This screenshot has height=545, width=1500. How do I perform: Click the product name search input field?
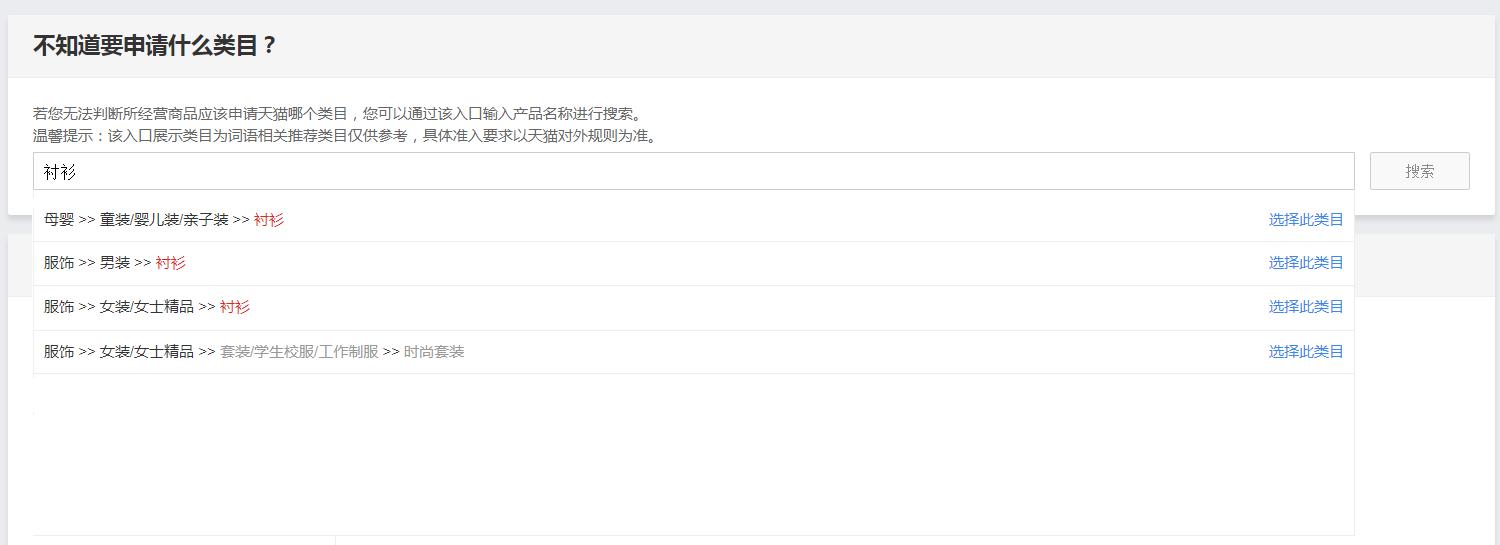693,172
